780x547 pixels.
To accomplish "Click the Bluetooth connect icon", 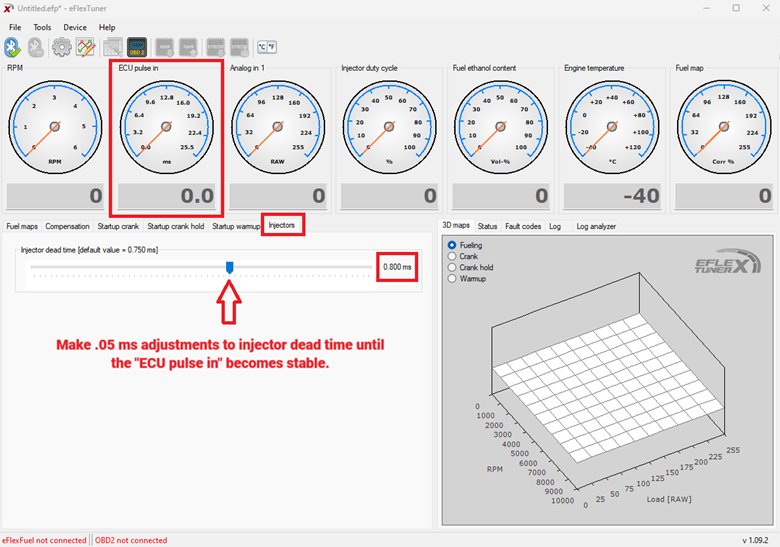I will (12, 47).
